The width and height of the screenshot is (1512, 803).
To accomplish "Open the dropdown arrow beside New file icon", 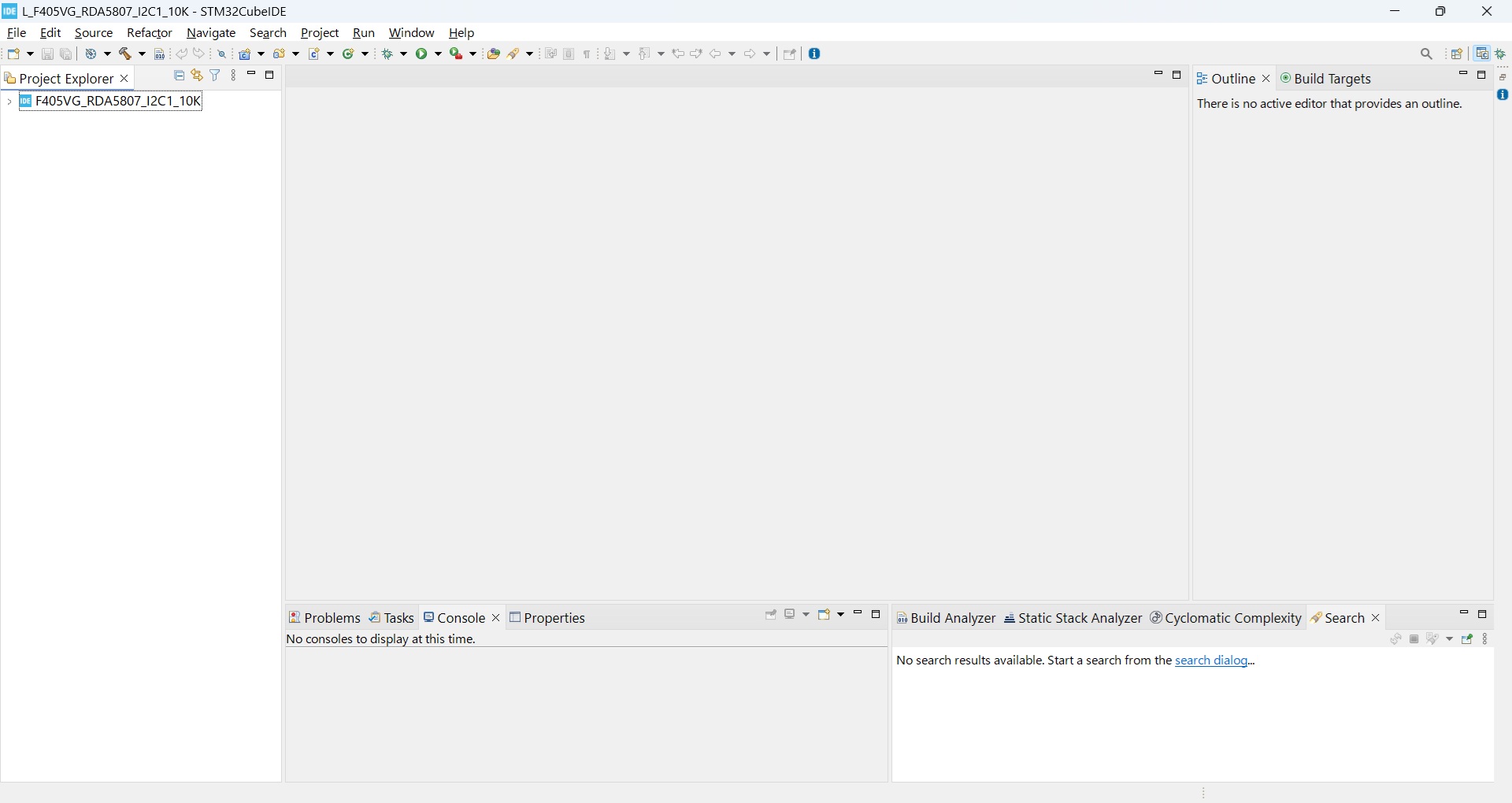I will (30, 54).
